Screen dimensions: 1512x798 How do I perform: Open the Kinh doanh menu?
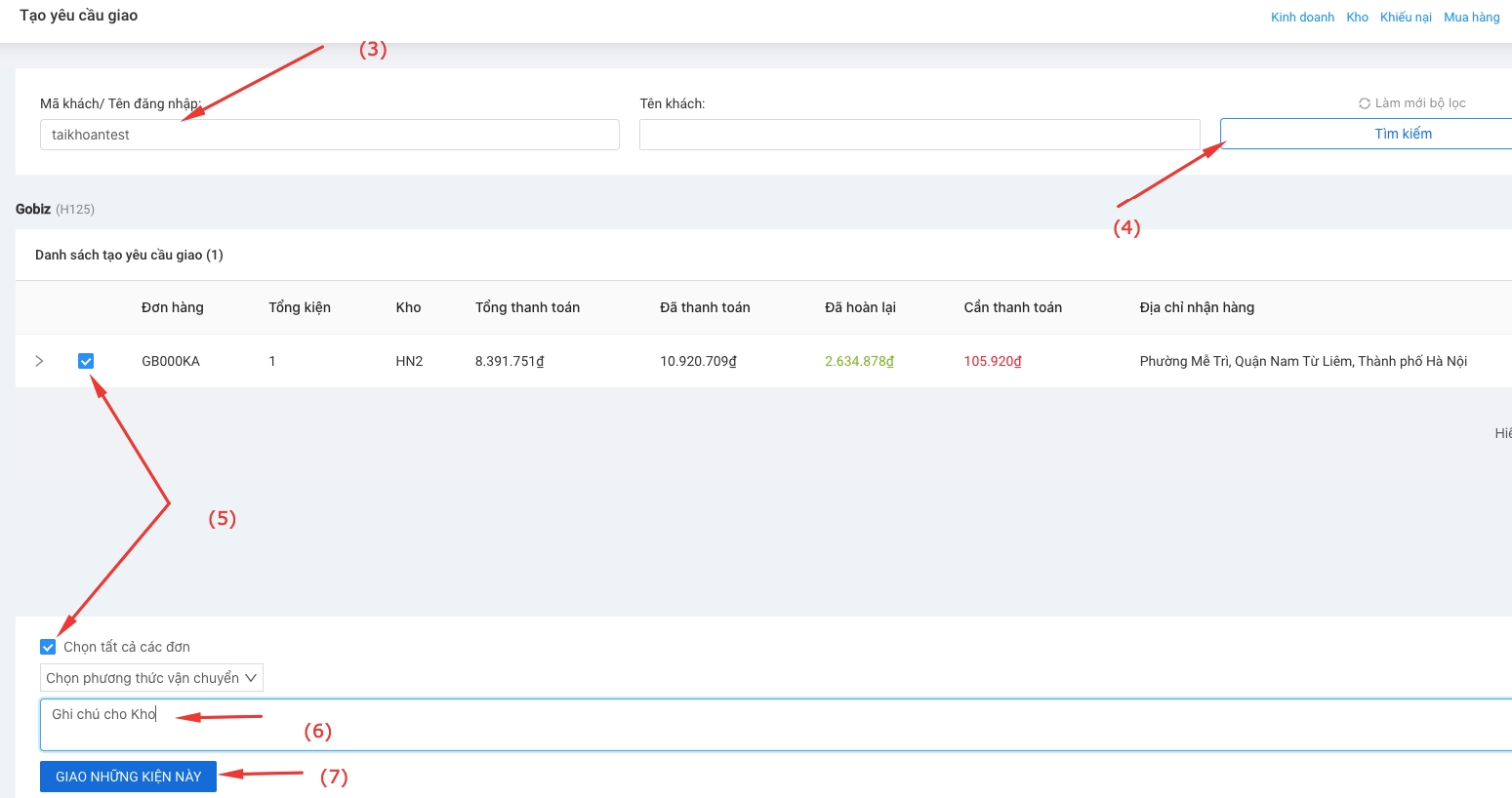(x=1302, y=17)
